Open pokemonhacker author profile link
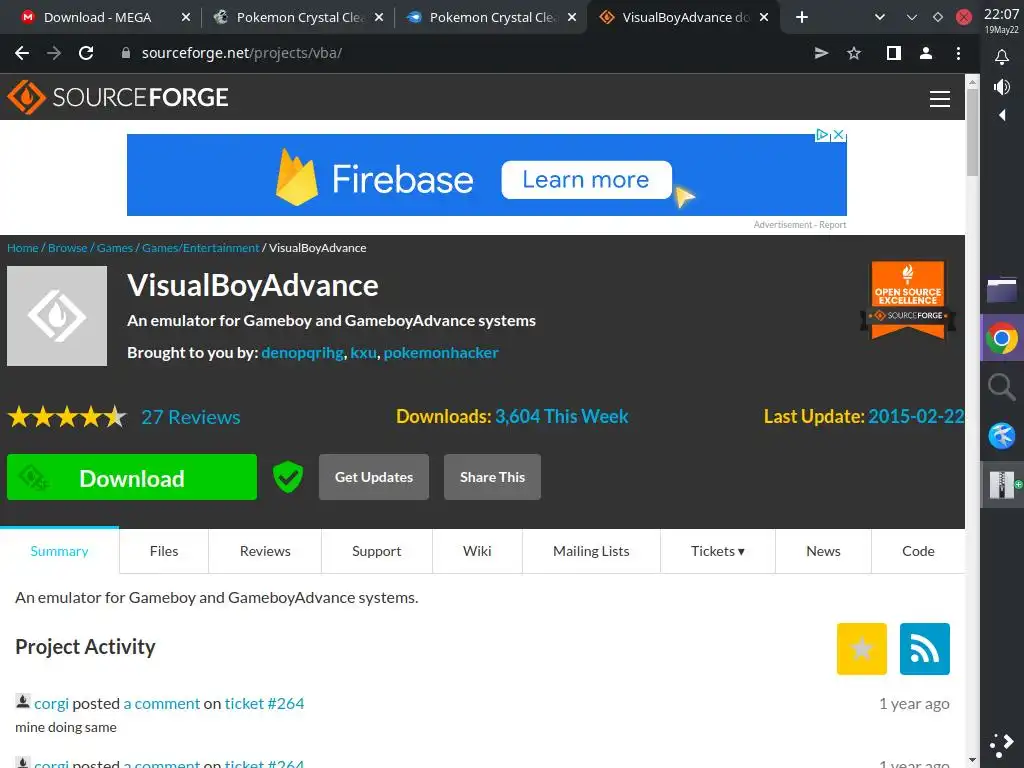 (x=441, y=353)
